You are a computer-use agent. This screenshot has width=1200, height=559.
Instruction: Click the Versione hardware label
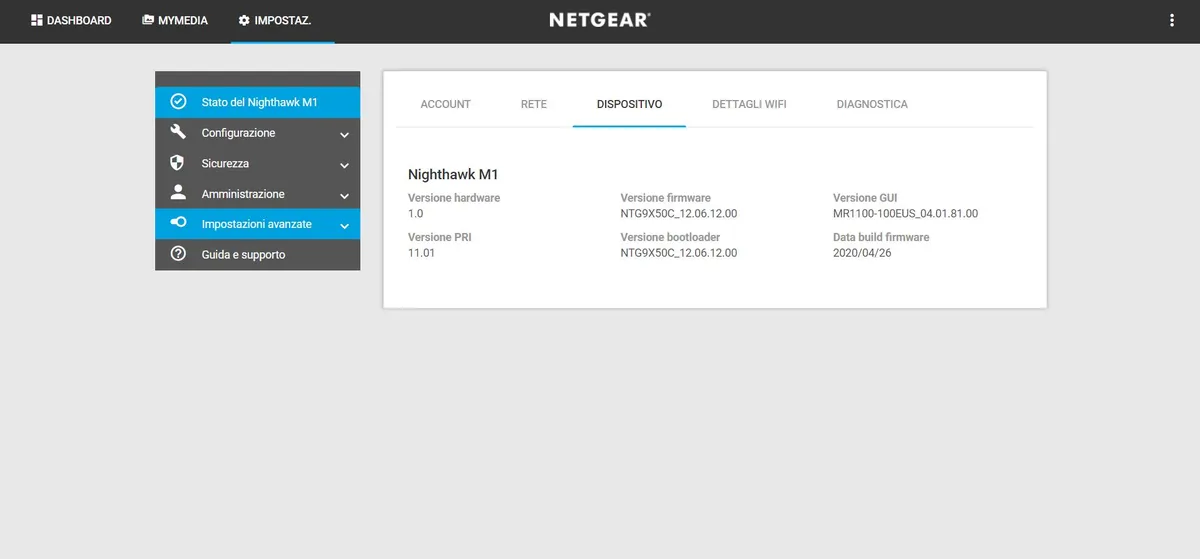454,198
